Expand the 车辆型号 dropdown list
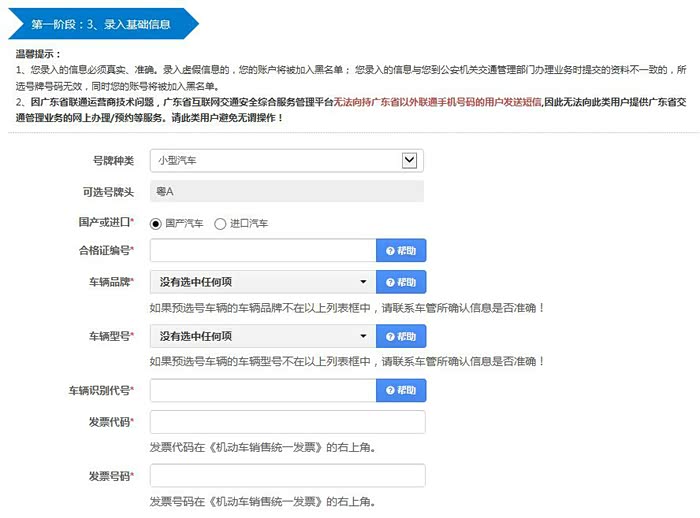 (x=262, y=336)
